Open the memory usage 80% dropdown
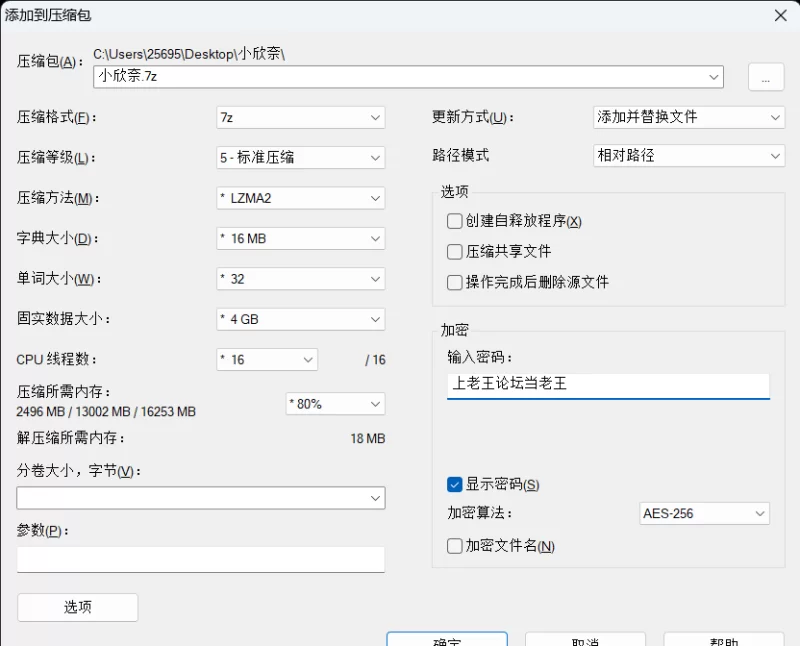 click(335, 404)
